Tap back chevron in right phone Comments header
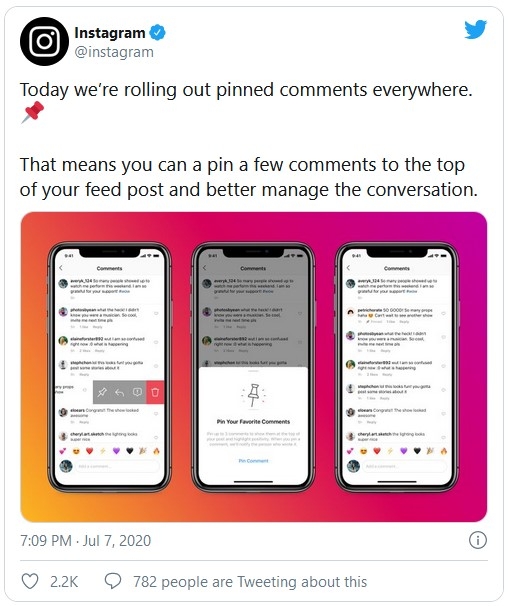 point(348,268)
